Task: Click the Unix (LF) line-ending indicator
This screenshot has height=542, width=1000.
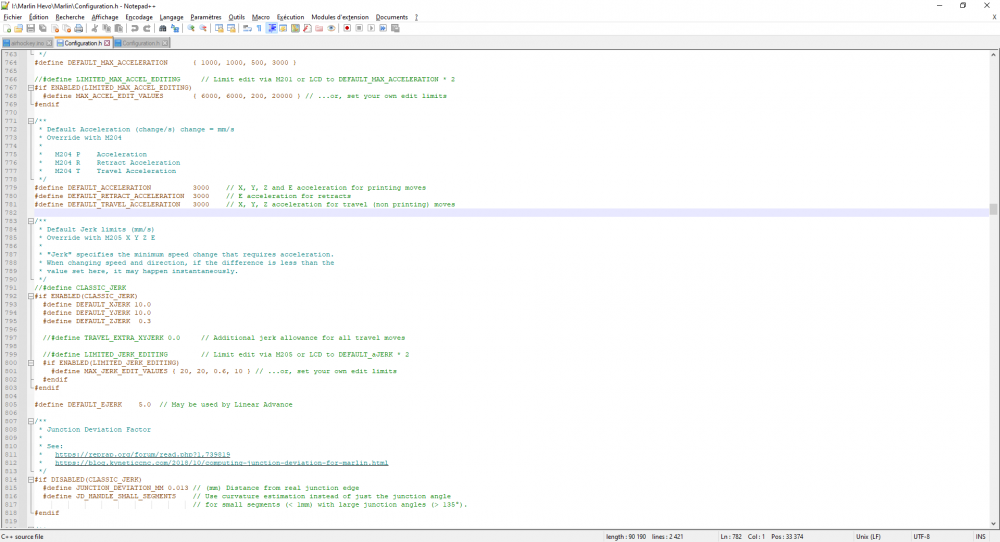Action: tap(868, 537)
